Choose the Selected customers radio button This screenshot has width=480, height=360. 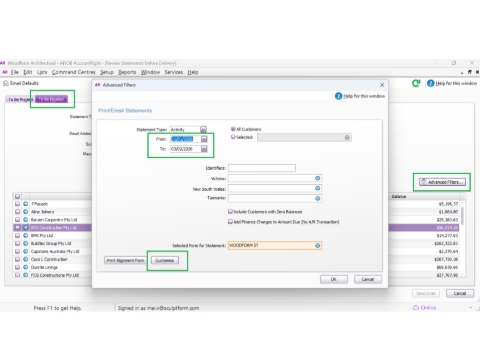[x=233, y=137]
